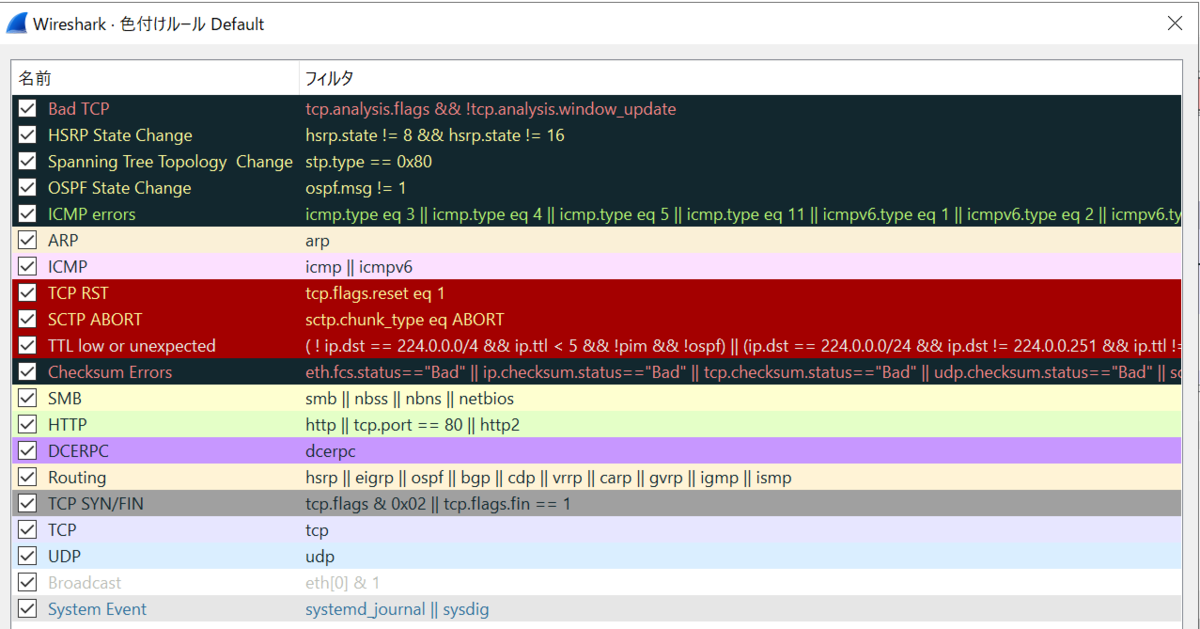Select the System Event rule name

pyautogui.click(x=97, y=609)
